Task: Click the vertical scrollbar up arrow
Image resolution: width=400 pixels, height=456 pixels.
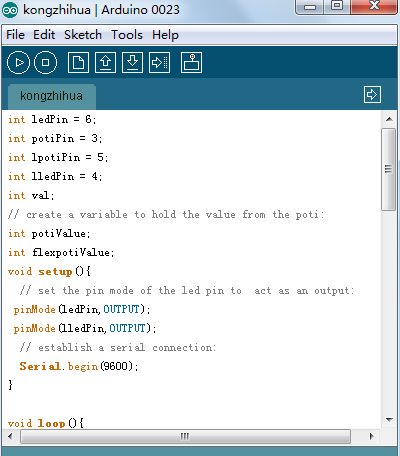Action: [389, 119]
